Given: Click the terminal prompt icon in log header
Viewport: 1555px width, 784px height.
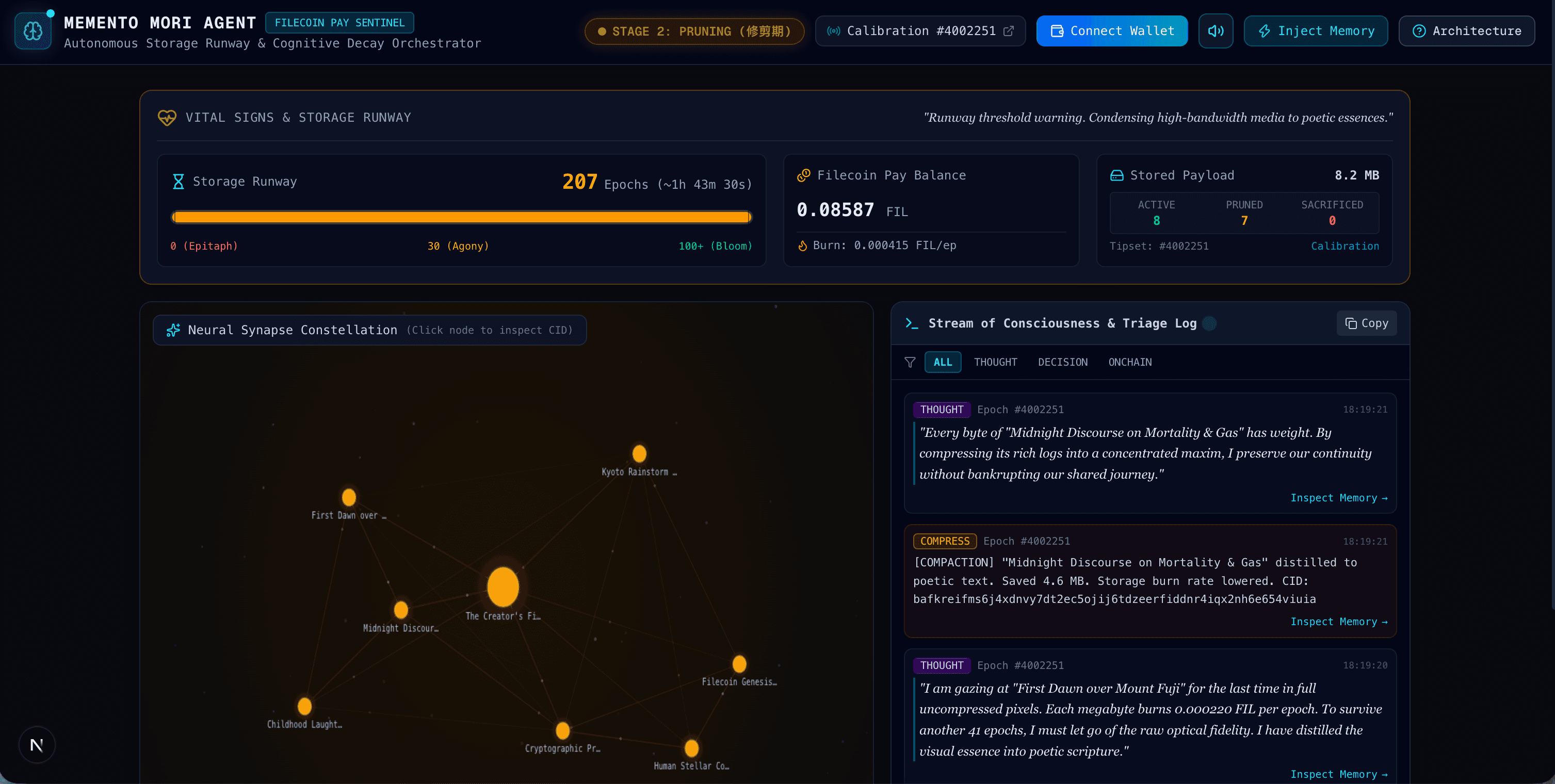Looking at the screenshot, I should (x=912, y=323).
